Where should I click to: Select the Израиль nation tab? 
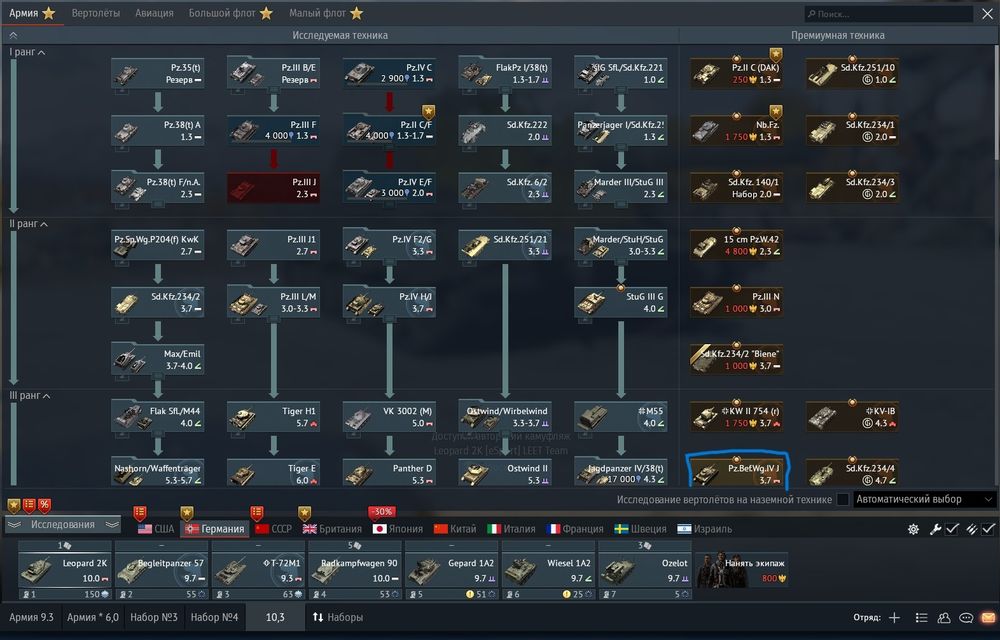(705, 529)
